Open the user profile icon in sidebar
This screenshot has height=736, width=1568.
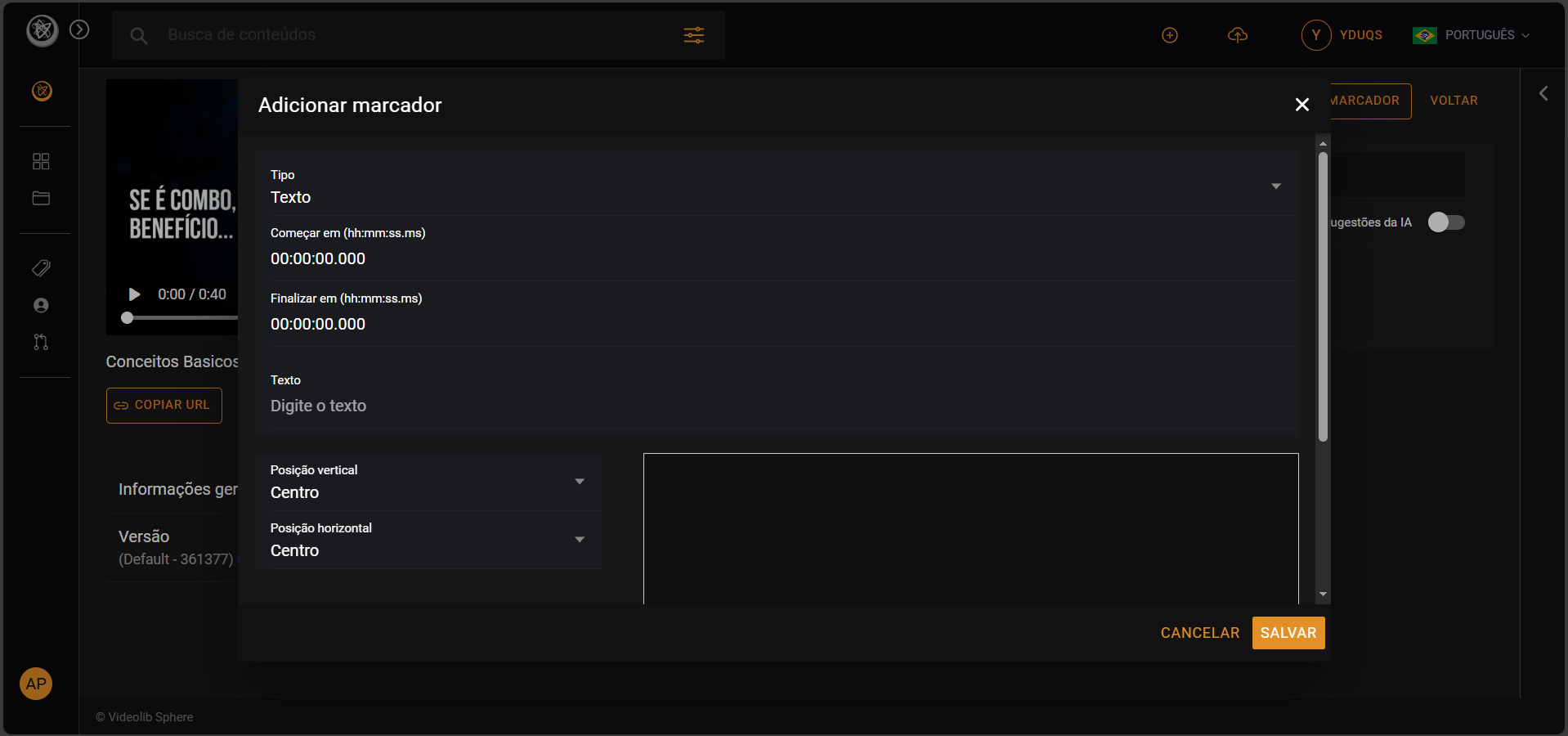pyautogui.click(x=41, y=305)
